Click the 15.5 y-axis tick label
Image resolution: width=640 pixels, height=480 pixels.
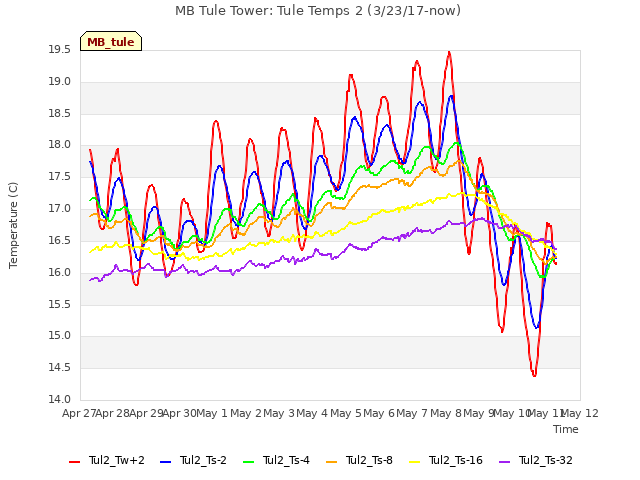pyautogui.click(x=60, y=304)
